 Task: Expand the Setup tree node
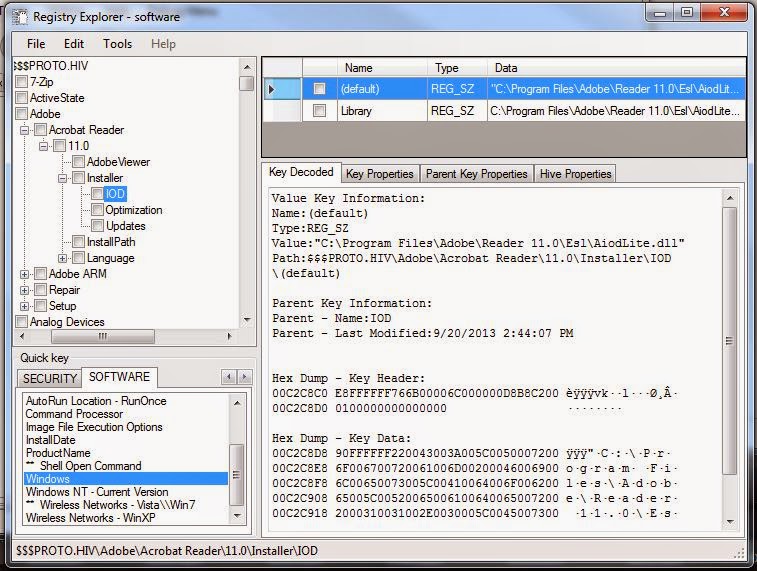coord(24,306)
